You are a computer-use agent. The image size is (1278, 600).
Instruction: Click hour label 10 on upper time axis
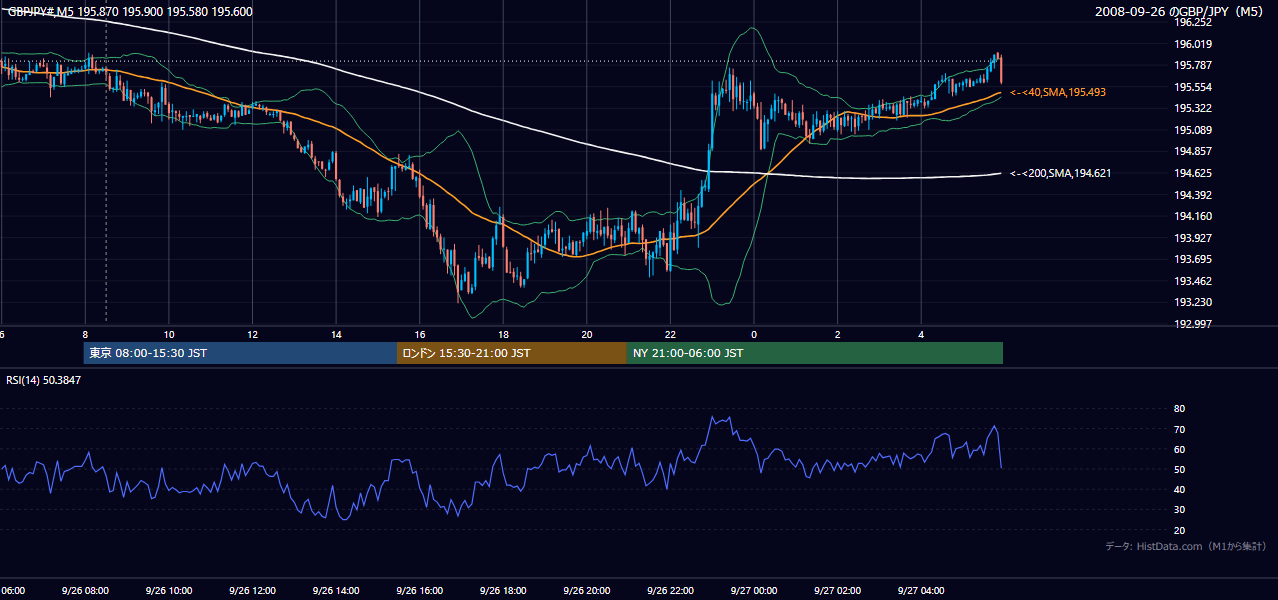tap(169, 335)
